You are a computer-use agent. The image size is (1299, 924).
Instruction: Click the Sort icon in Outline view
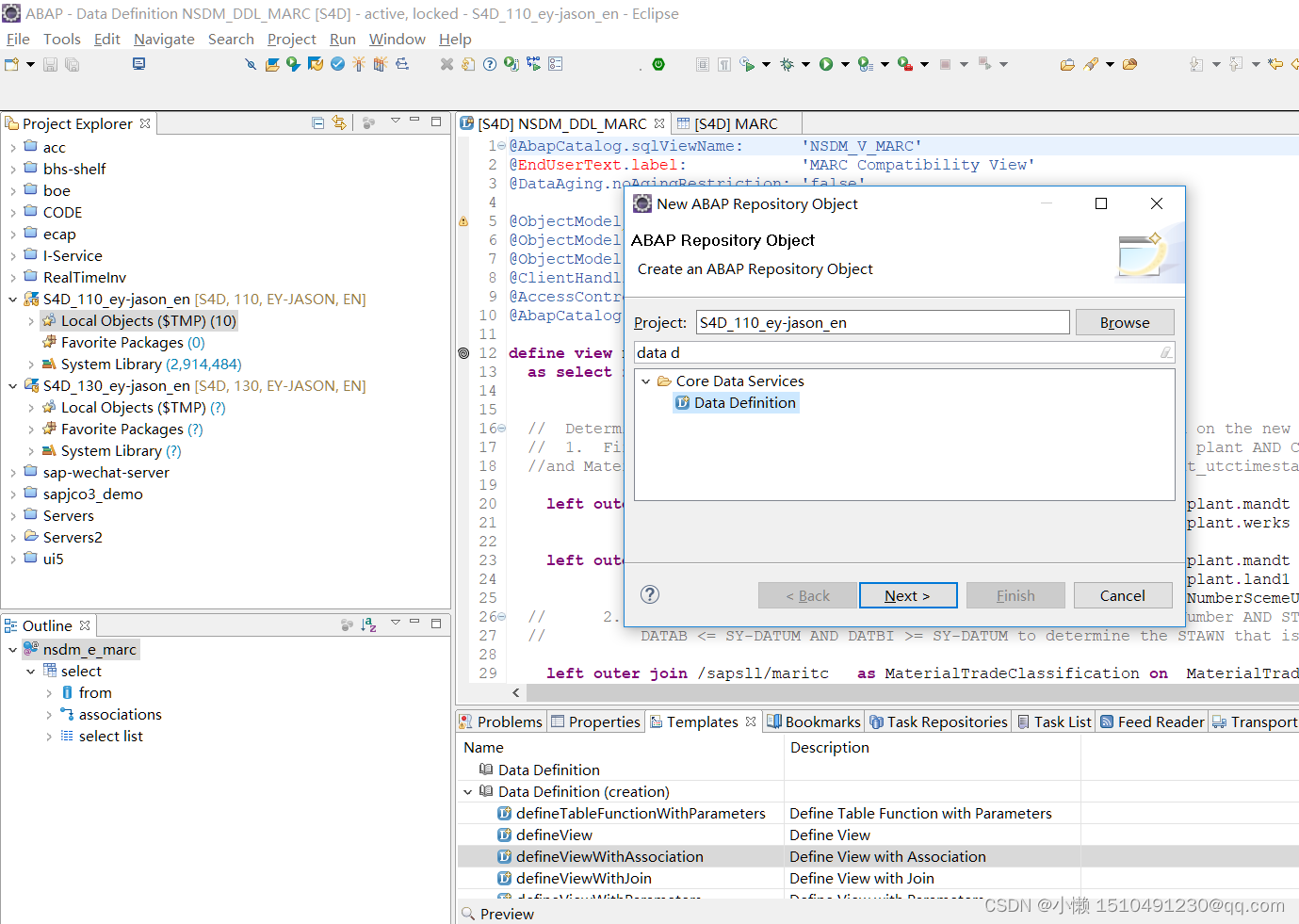coord(368,624)
